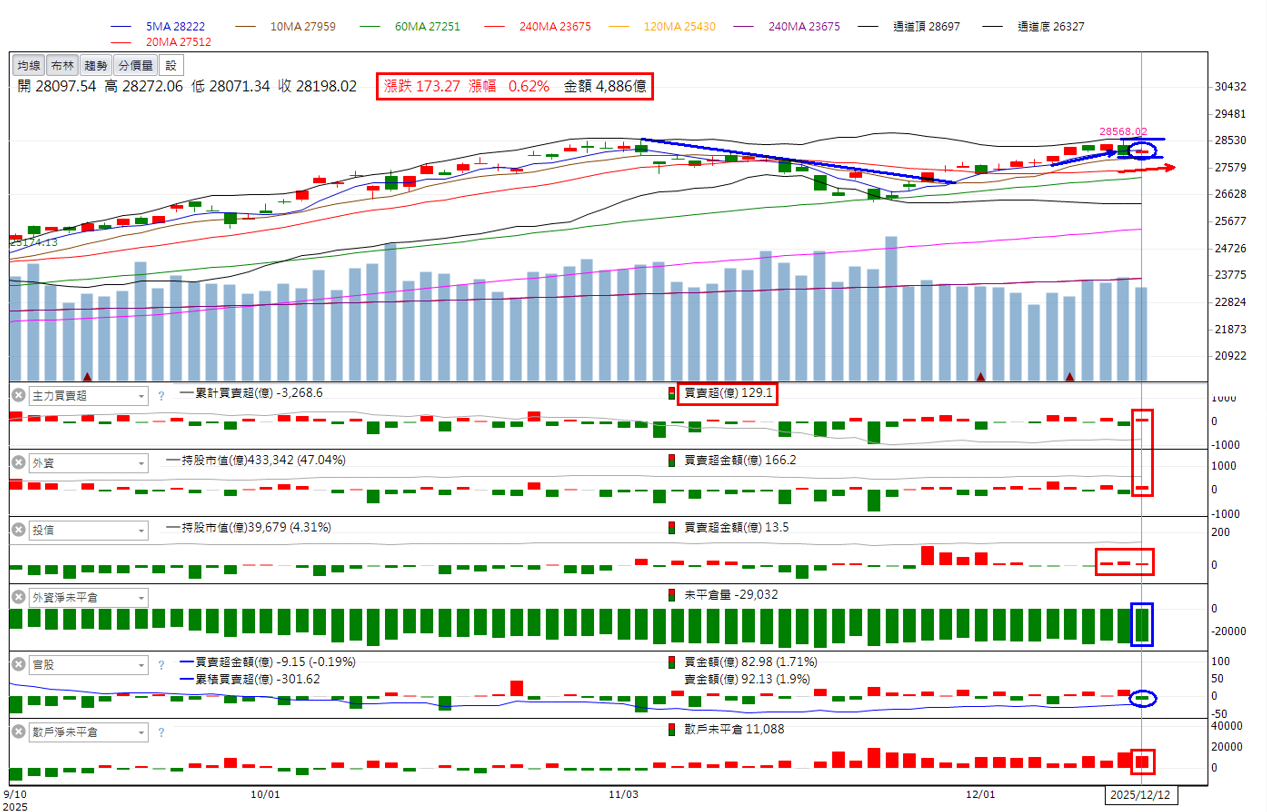Switch to the 均線 overlay tab
The width and height of the screenshot is (1267, 812).
[29, 65]
